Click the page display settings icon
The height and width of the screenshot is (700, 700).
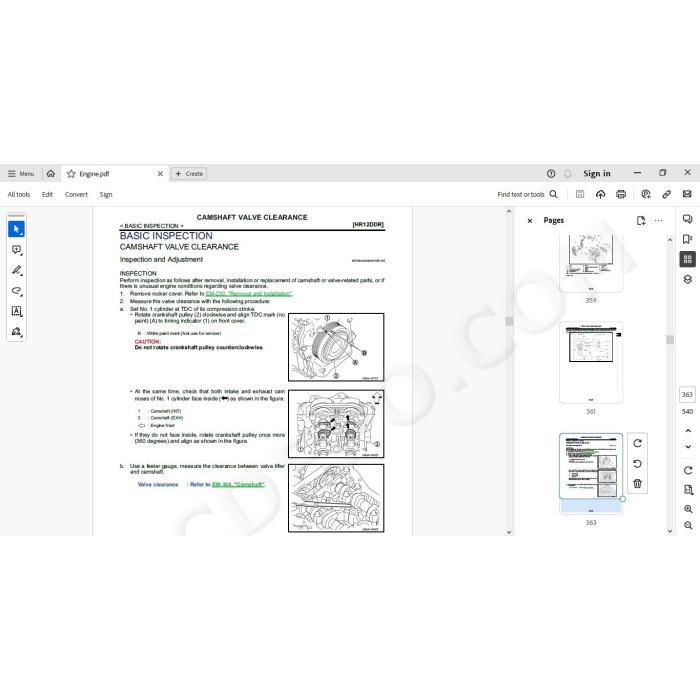(688, 490)
